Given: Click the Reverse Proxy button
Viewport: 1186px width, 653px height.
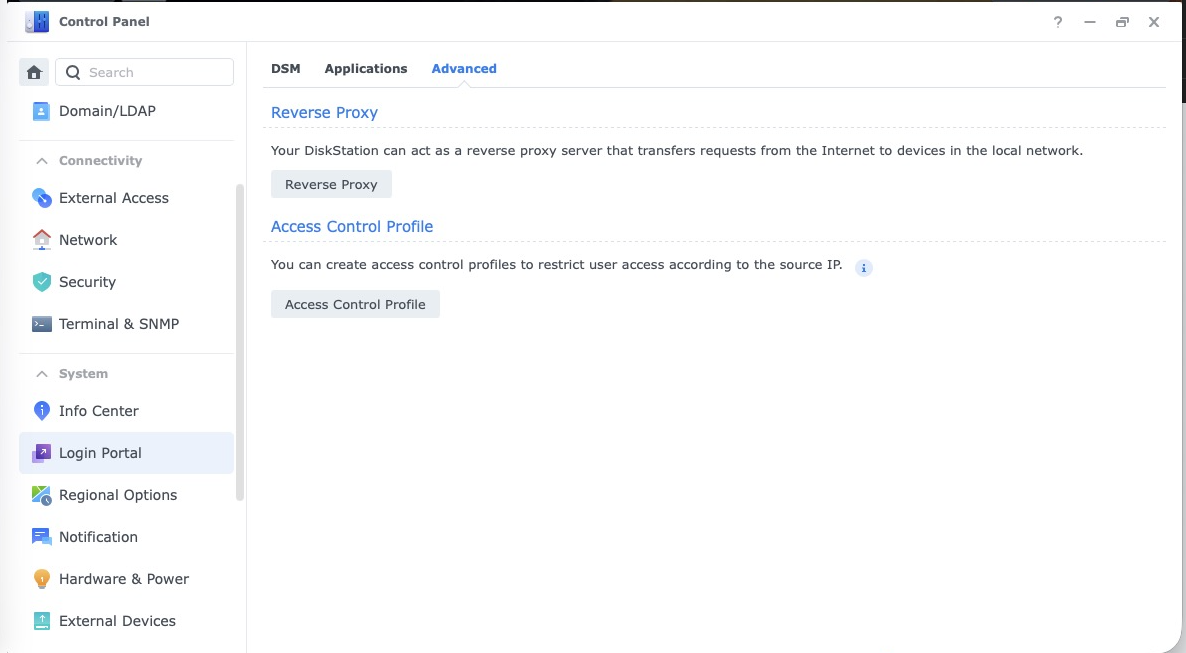Looking at the screenshot, I should [x=331, y=184].
